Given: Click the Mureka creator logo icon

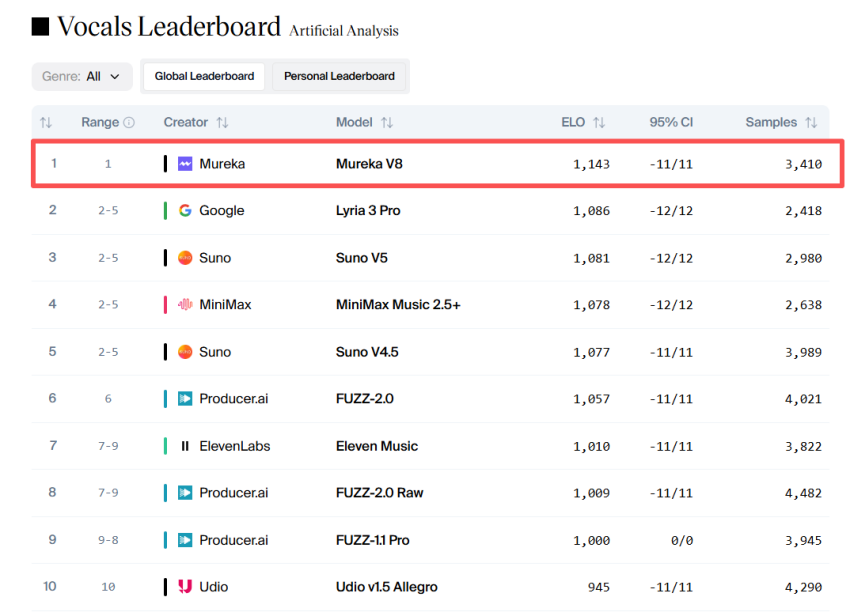Looking at the screenshot, I should coord(185,164).
